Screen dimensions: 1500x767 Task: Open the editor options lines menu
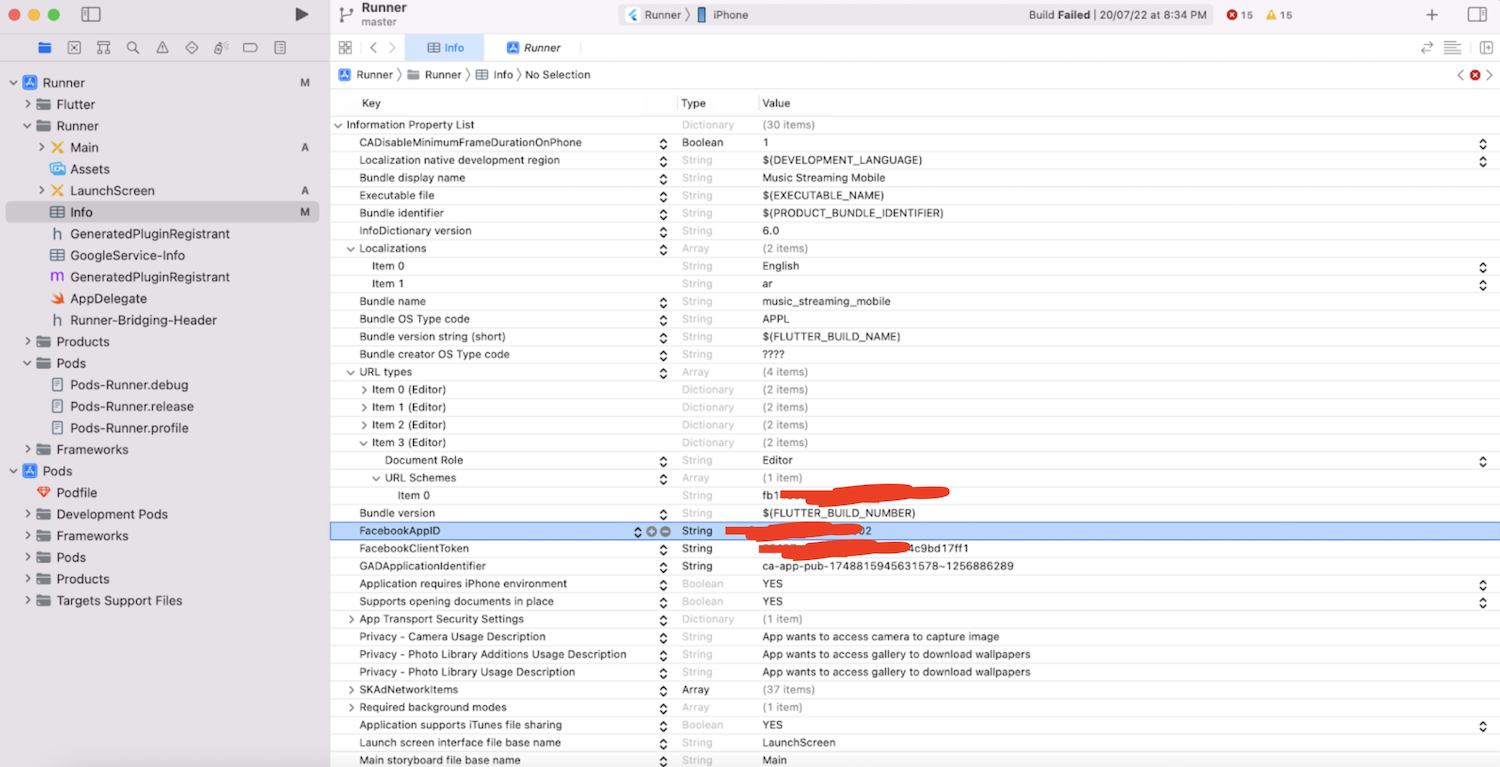click(1452, 47)
